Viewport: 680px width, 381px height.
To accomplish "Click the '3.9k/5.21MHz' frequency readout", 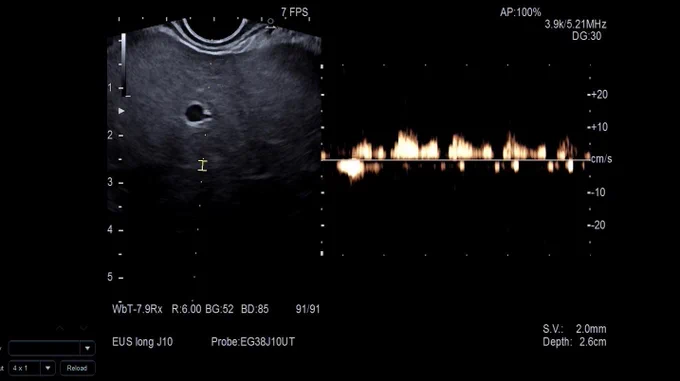I will point(575,24).
